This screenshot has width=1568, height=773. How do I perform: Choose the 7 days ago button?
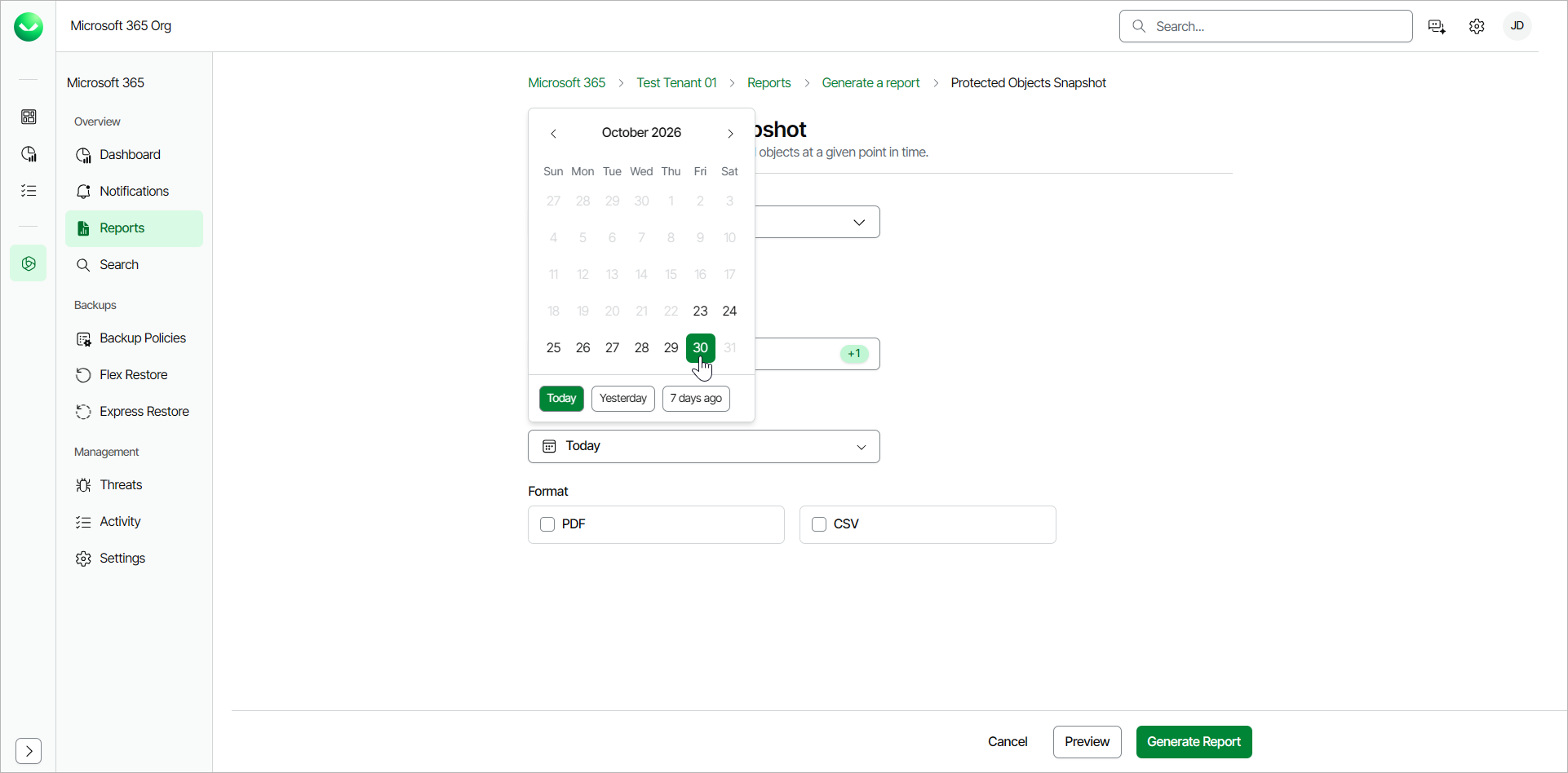point(696,399)
